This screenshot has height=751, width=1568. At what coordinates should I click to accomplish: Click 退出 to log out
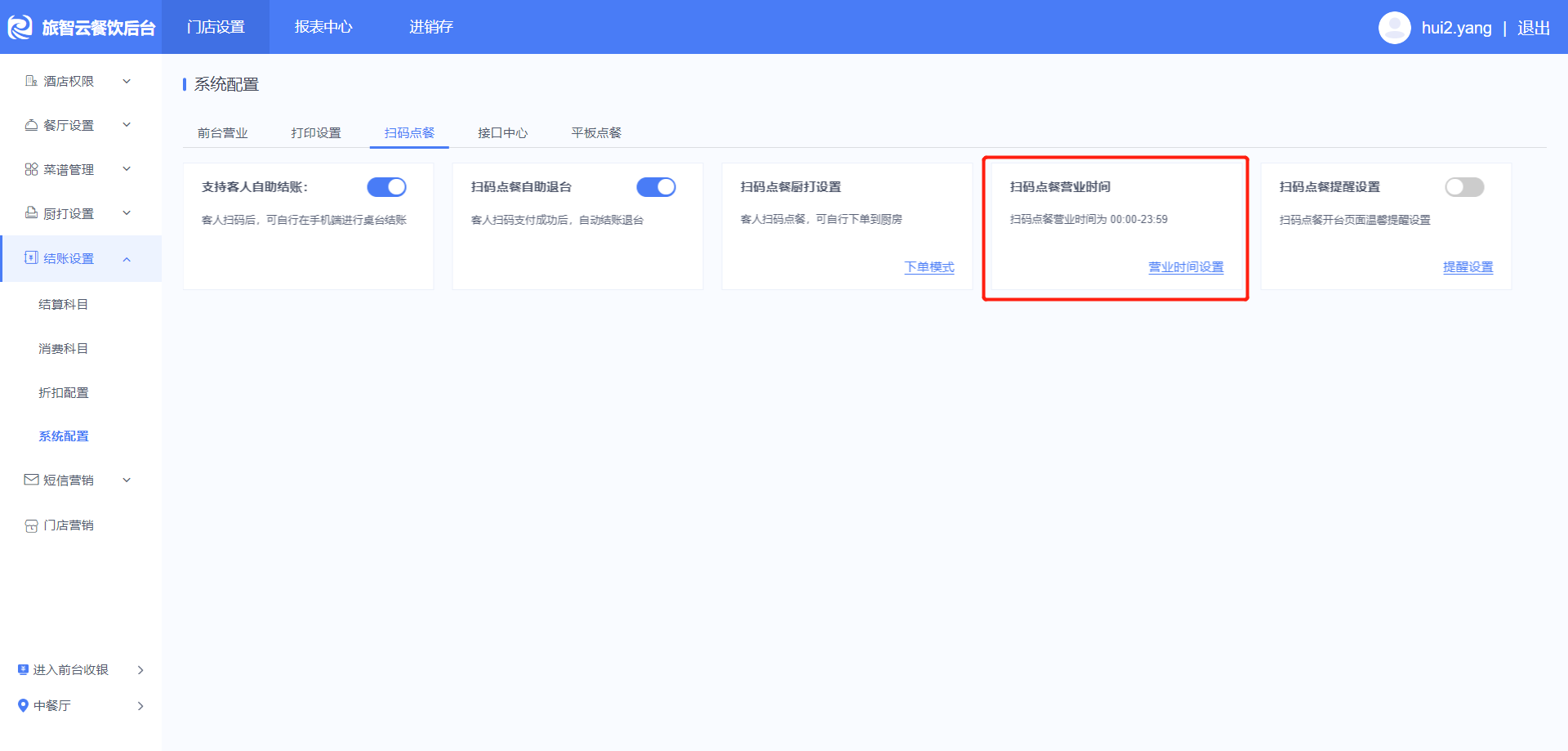pyautogui.click(x=1534, y=28)
